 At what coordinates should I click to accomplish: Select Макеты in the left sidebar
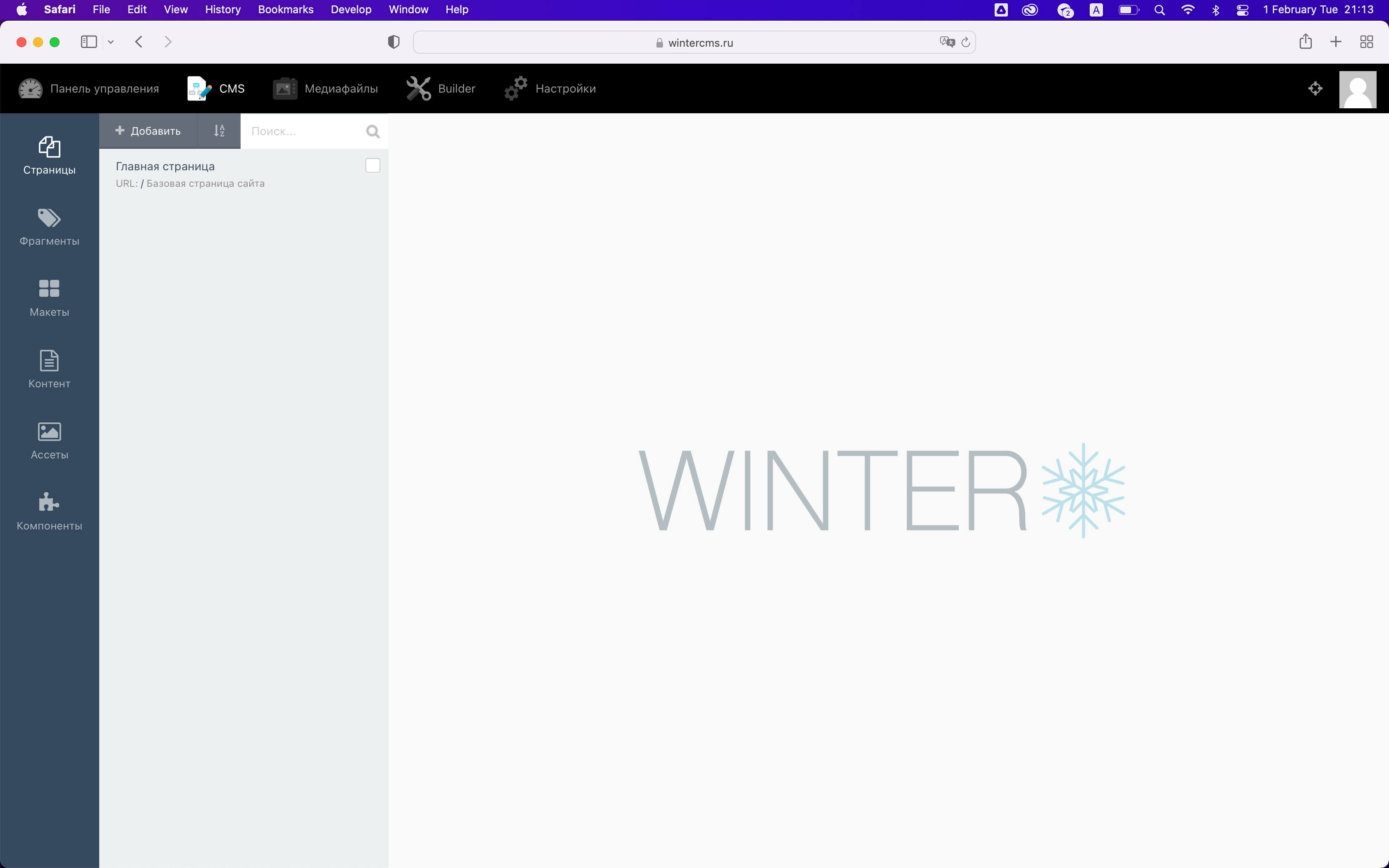click(x=49, y=297)
